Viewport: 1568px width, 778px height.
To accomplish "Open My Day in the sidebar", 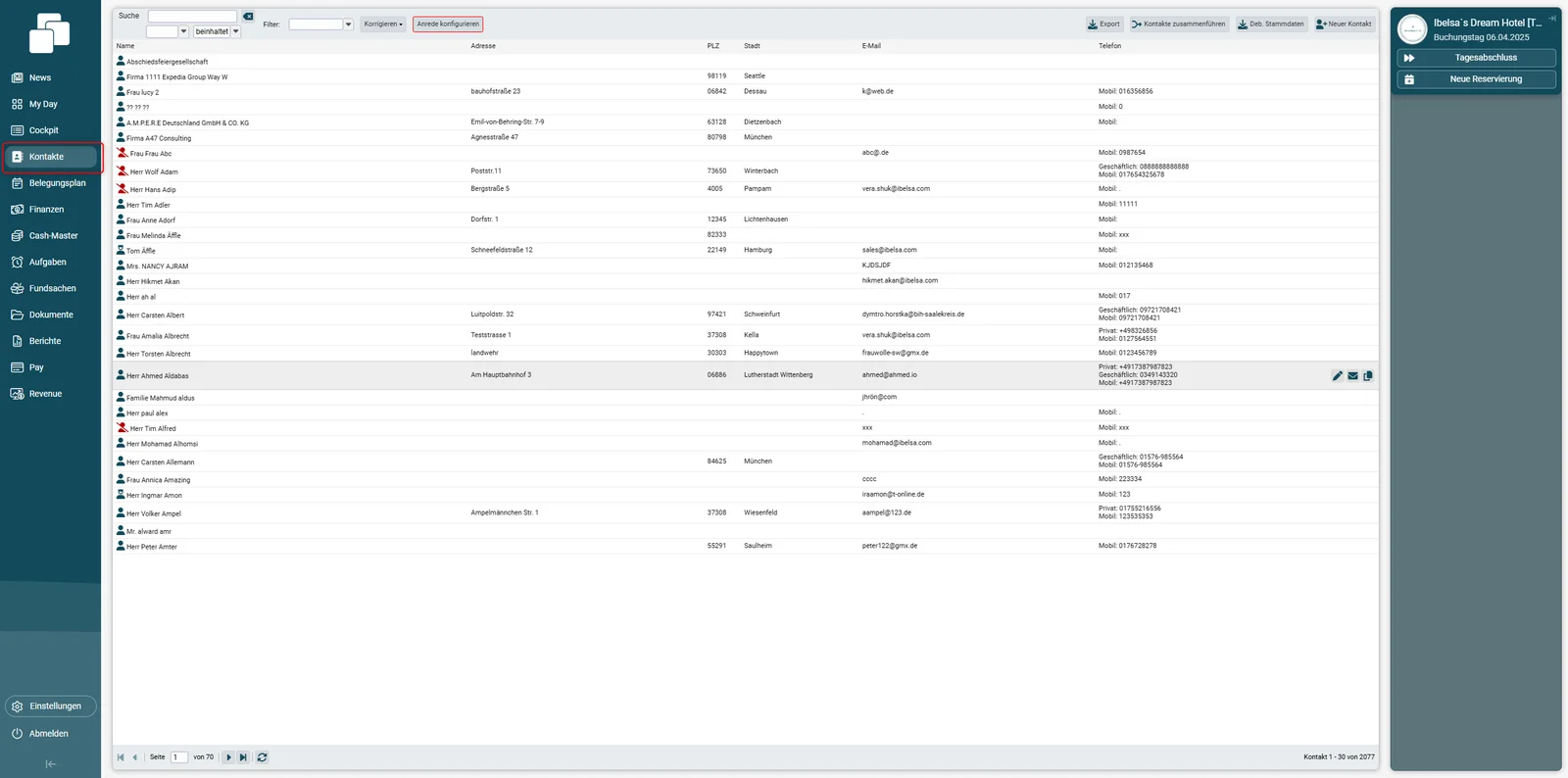I will point(43,104).
